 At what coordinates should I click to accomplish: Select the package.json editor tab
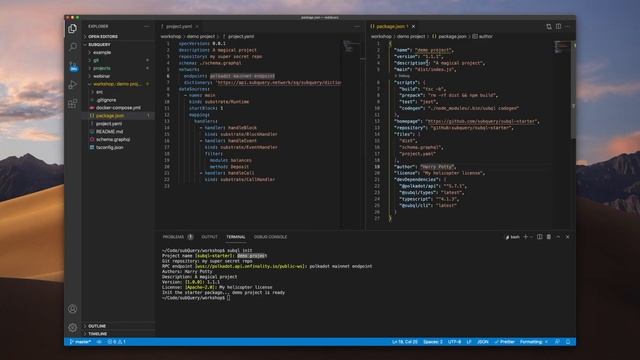pyautogui.click(x=391, y=27)
